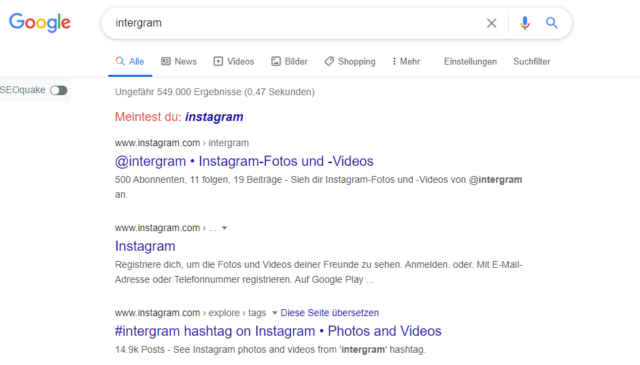Screen dimensions: 640x365
Task: Open the Suchfilter tools
Action: [x=531, y=62]
